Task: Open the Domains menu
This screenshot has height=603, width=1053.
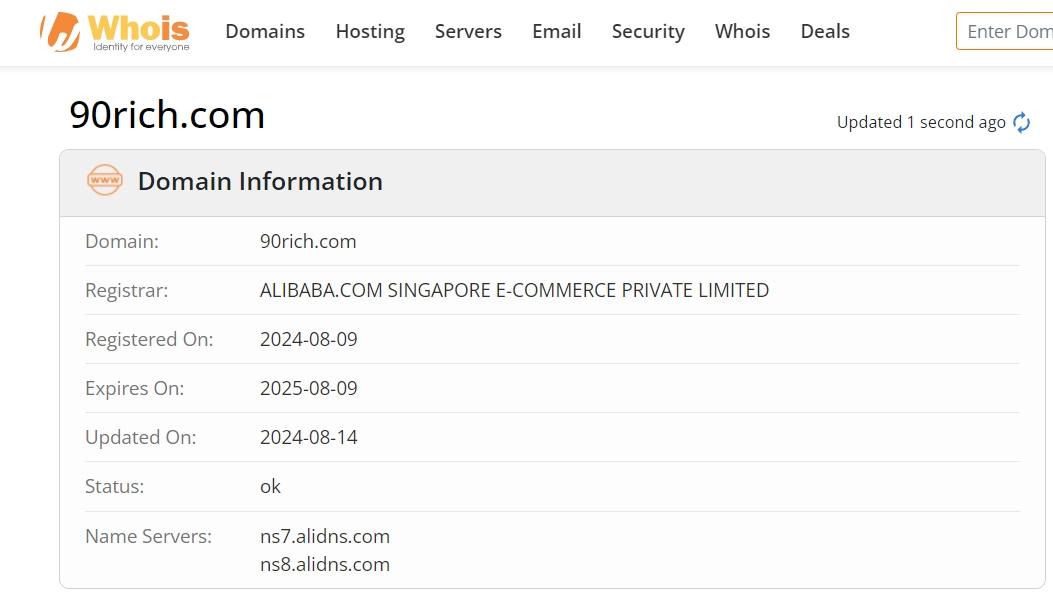Action: [x=265, y=32]
